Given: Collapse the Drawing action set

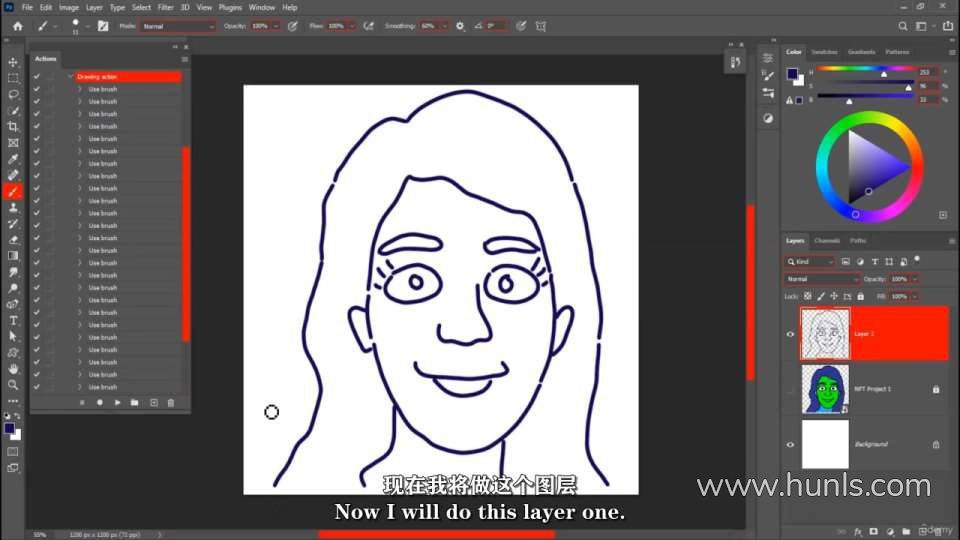Looking at the screenshot, I should point(70,76).
